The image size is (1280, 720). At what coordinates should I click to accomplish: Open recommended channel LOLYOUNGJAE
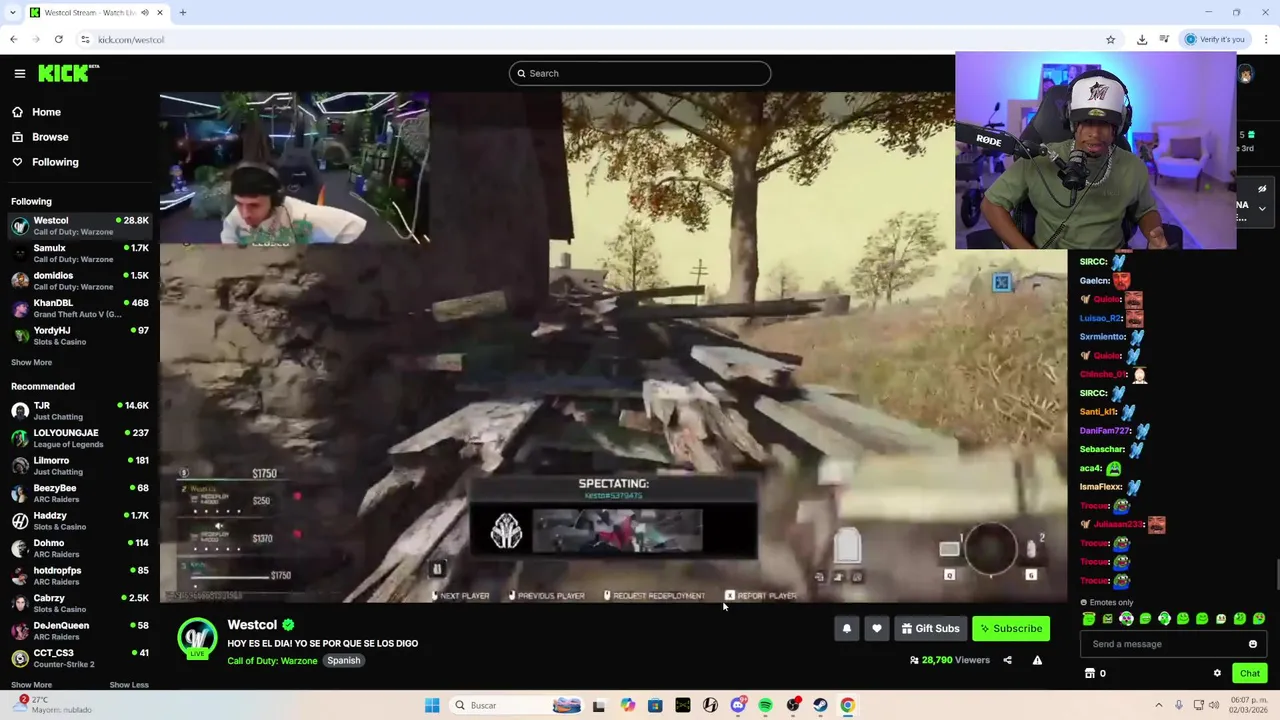point(80,438)
